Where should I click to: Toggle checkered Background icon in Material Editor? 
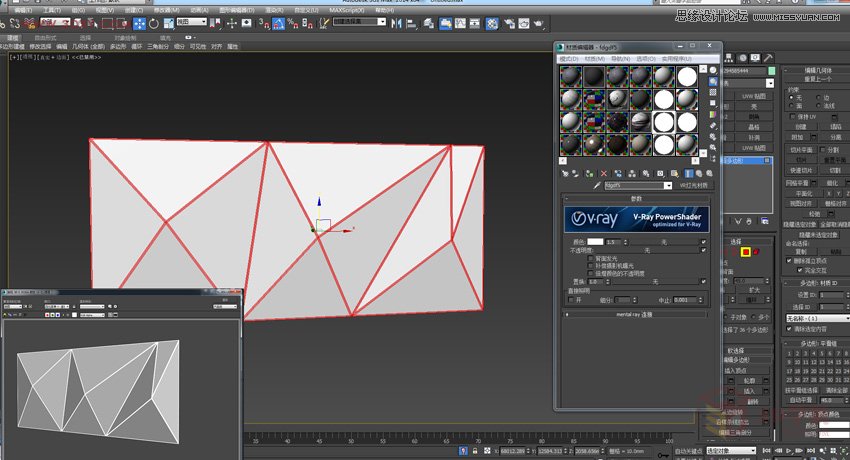[x=713, y=92]
